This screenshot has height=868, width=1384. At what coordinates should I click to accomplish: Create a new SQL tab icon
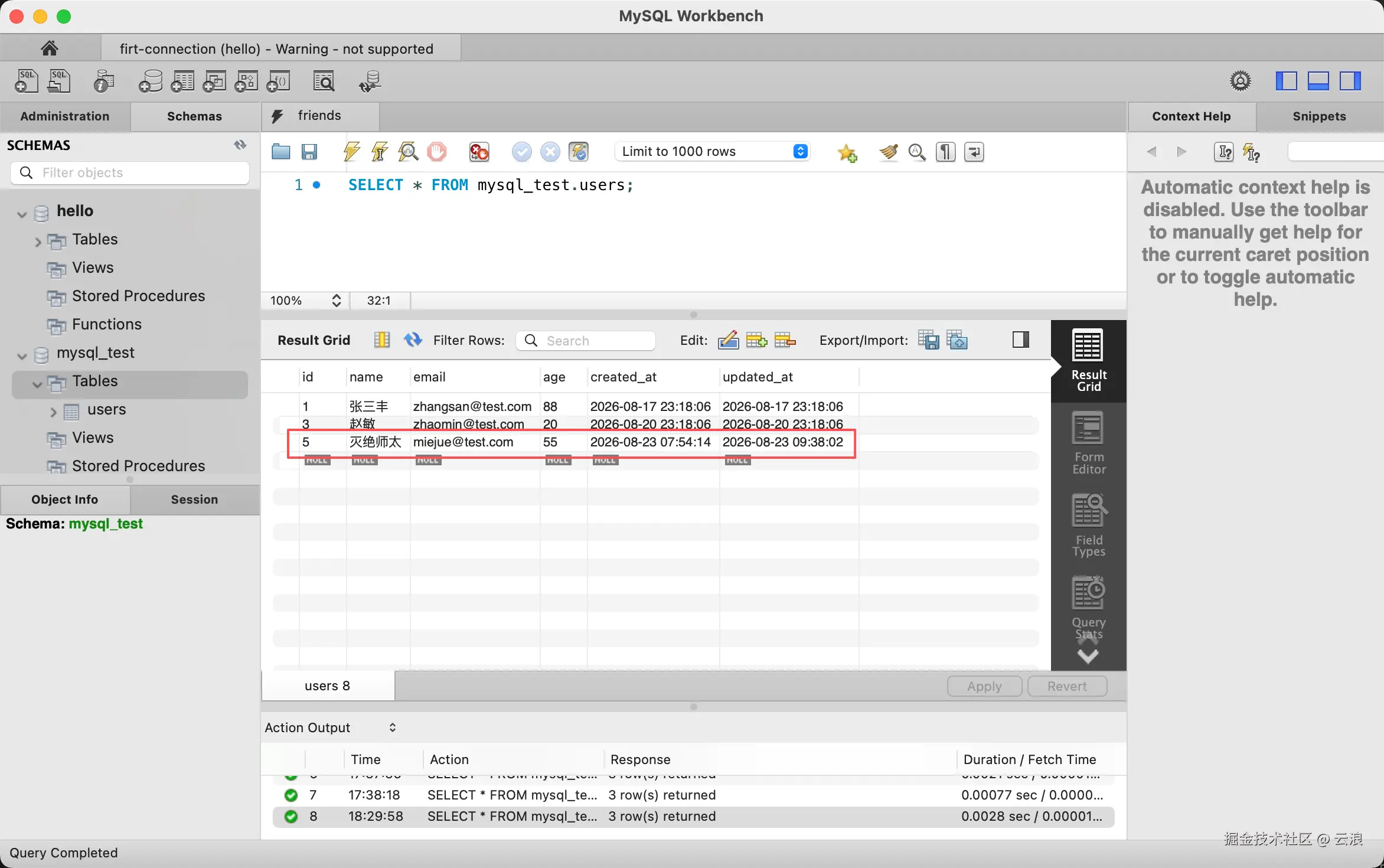(x=26, y=81)
